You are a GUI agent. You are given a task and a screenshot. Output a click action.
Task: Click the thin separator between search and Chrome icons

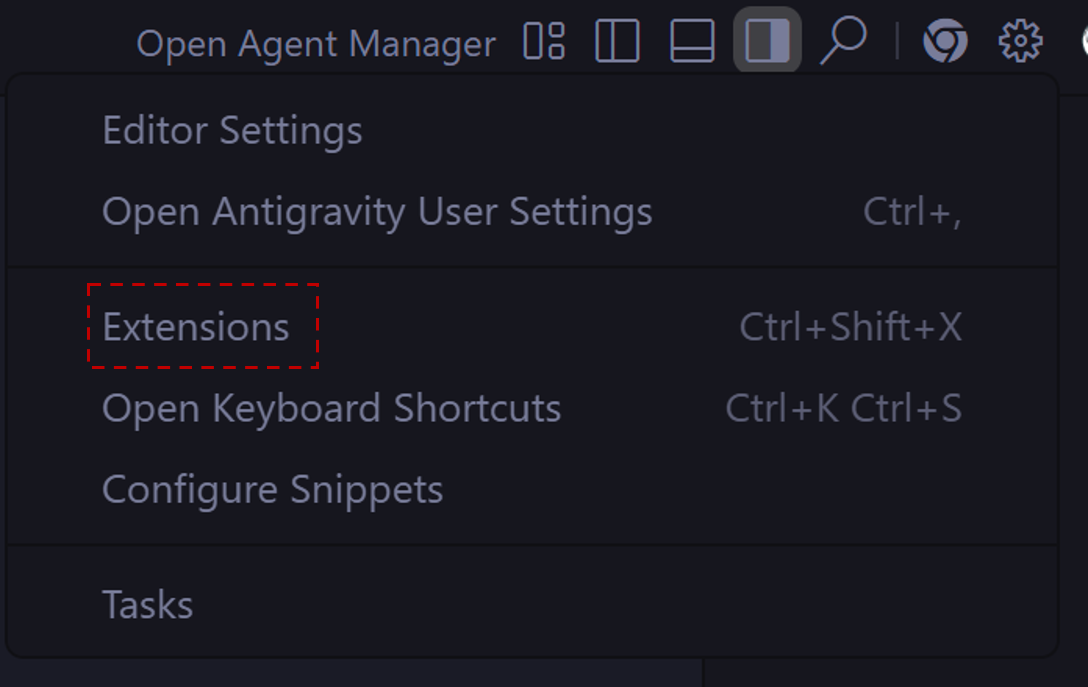pos(897,41)
